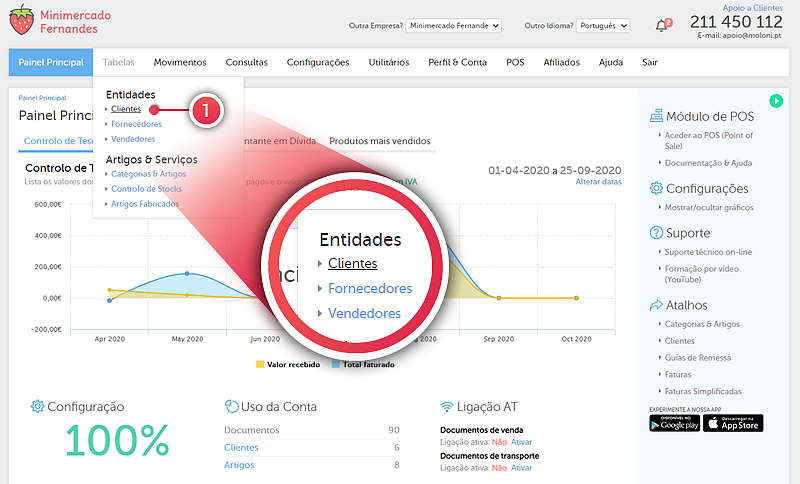Click the green play arrow icon
Viewport: 800px width, 484px height.
(776, 100)
